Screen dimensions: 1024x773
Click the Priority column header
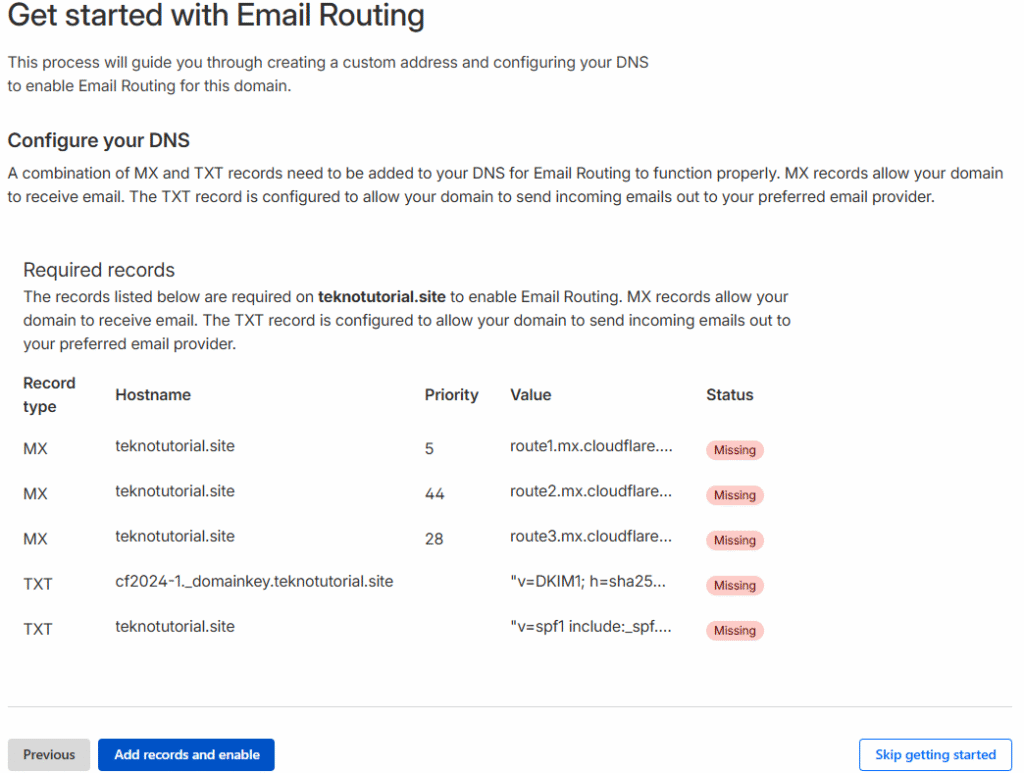coord(451,394)
